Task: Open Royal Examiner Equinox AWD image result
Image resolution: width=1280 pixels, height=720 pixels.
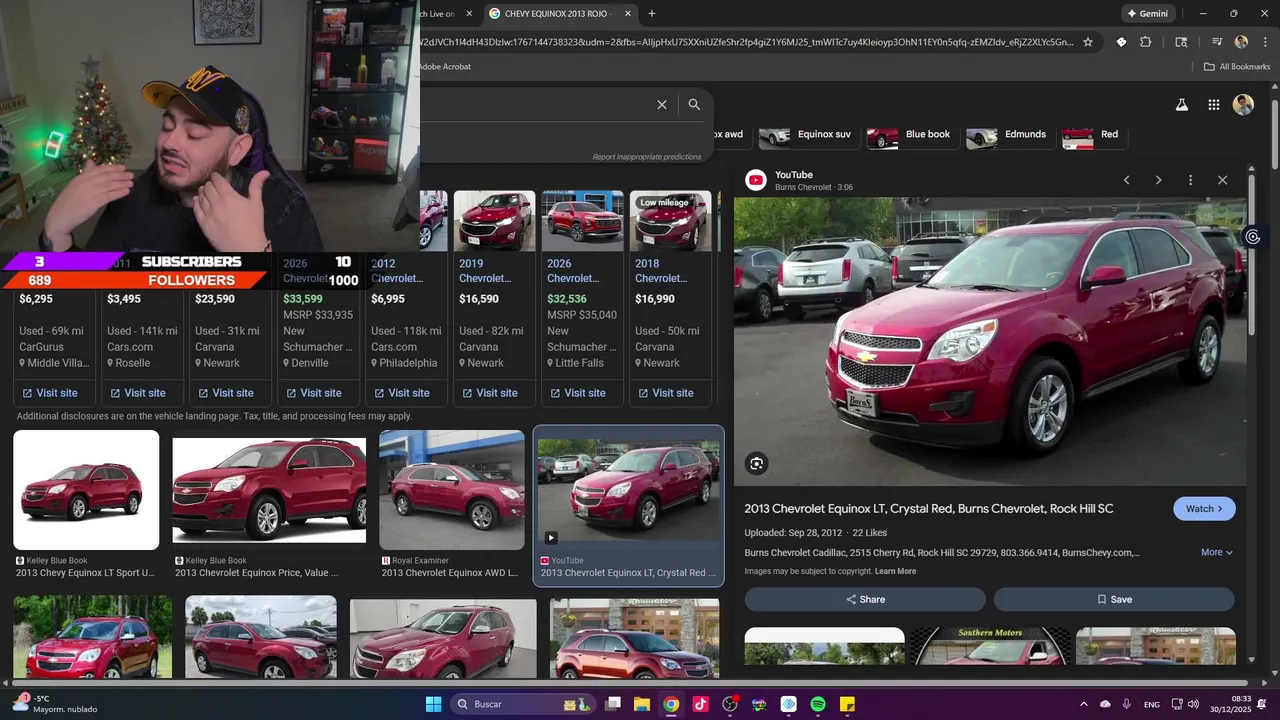Action: 451,490
